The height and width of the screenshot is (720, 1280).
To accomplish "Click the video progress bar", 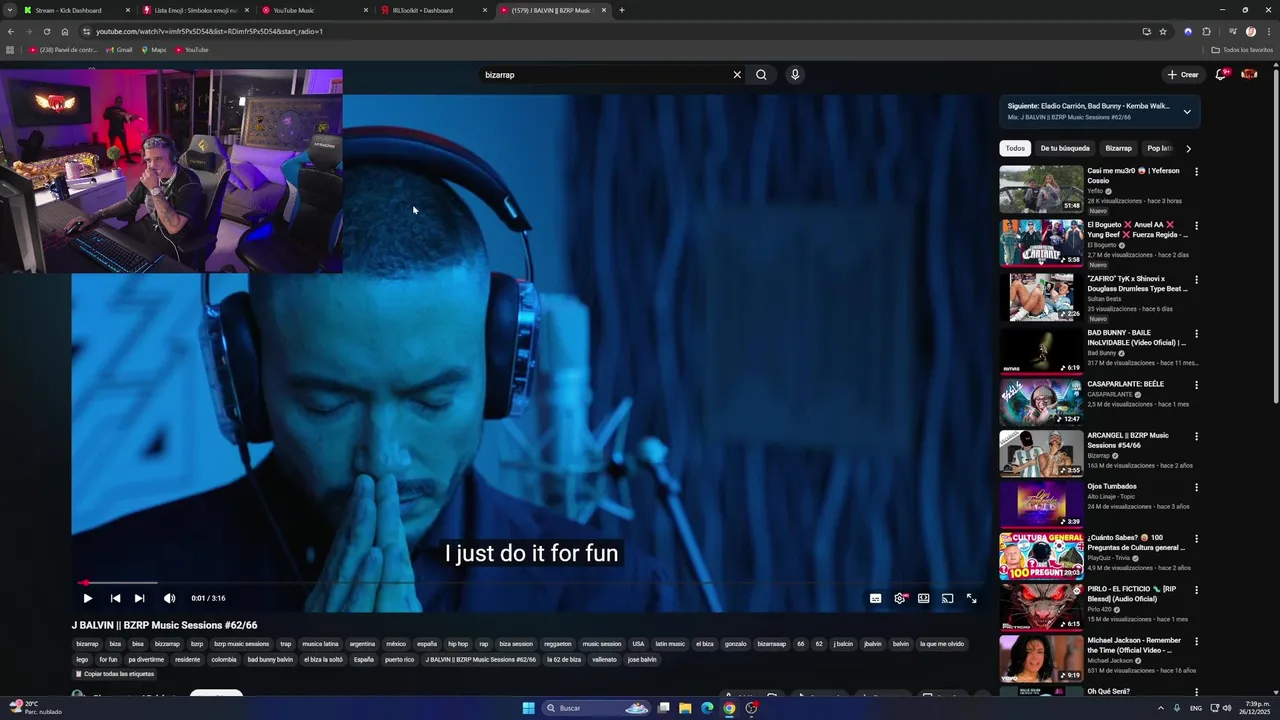I will click(530, 582).
